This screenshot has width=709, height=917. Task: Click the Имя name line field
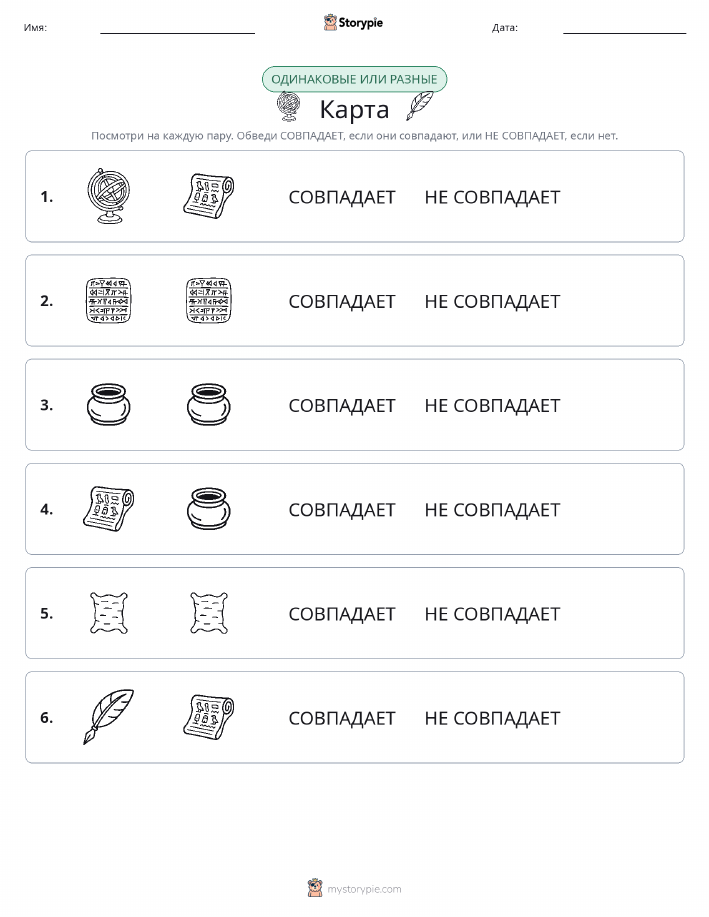pos(177,27)
